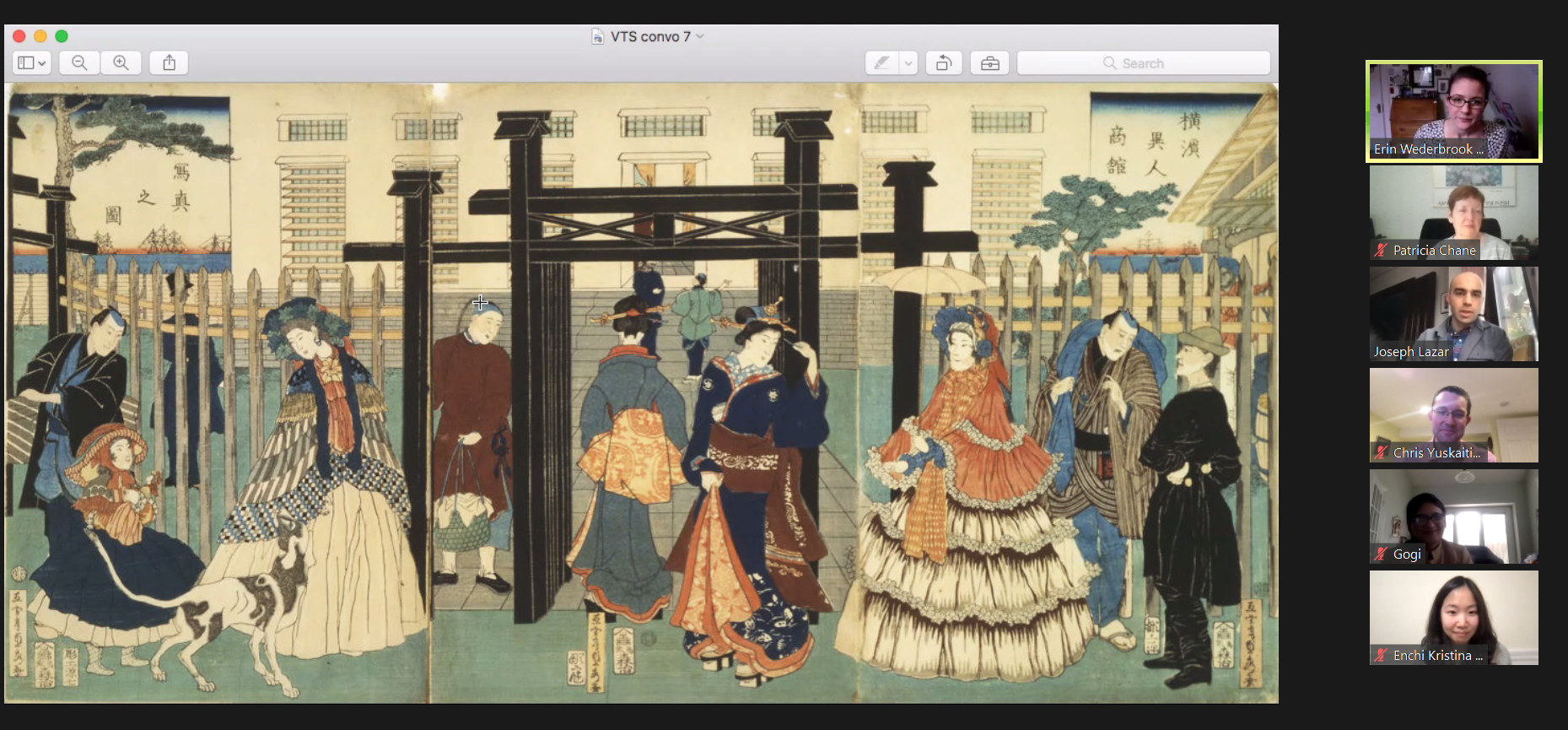The image size is (1568, 730).
Task: Click muted mic icon on Chris Yuskaiti
Action: pos(1381,452)
